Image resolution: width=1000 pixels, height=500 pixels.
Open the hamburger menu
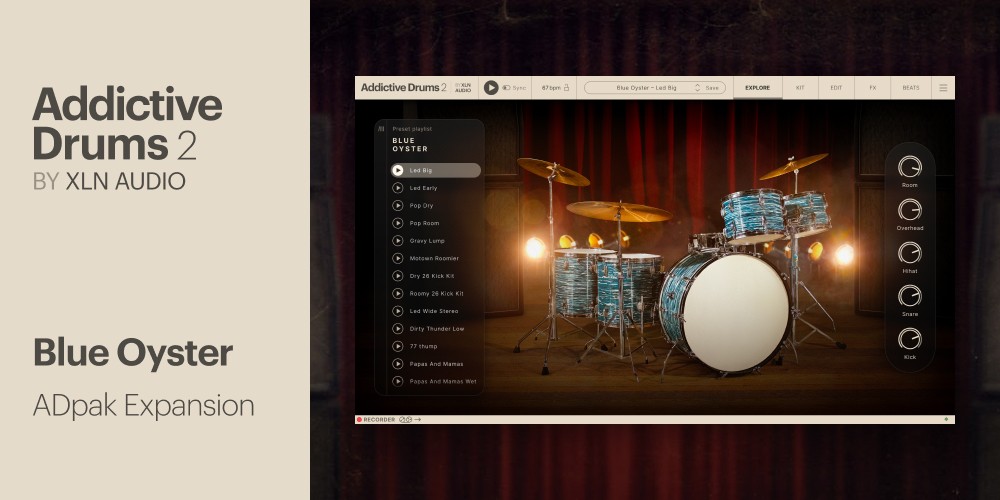pyautogui.click(x=942, y=88)
